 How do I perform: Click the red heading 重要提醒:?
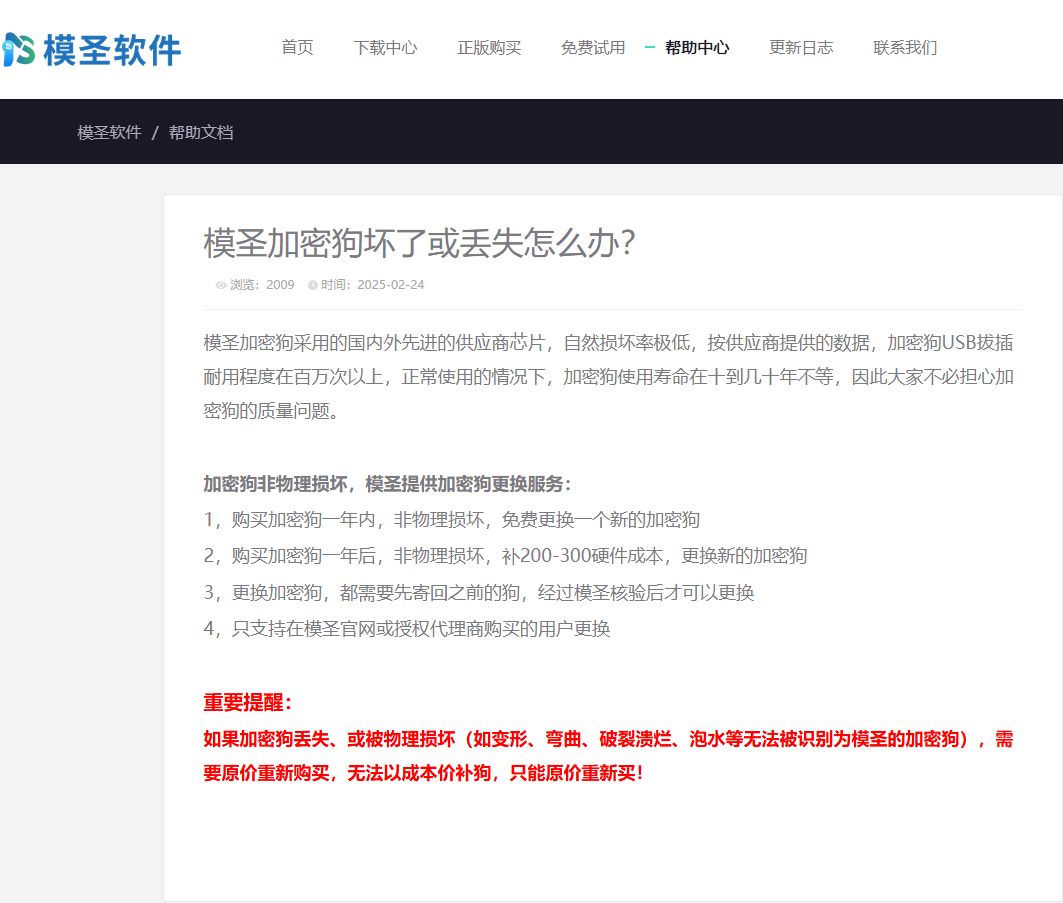coord(247,702)
